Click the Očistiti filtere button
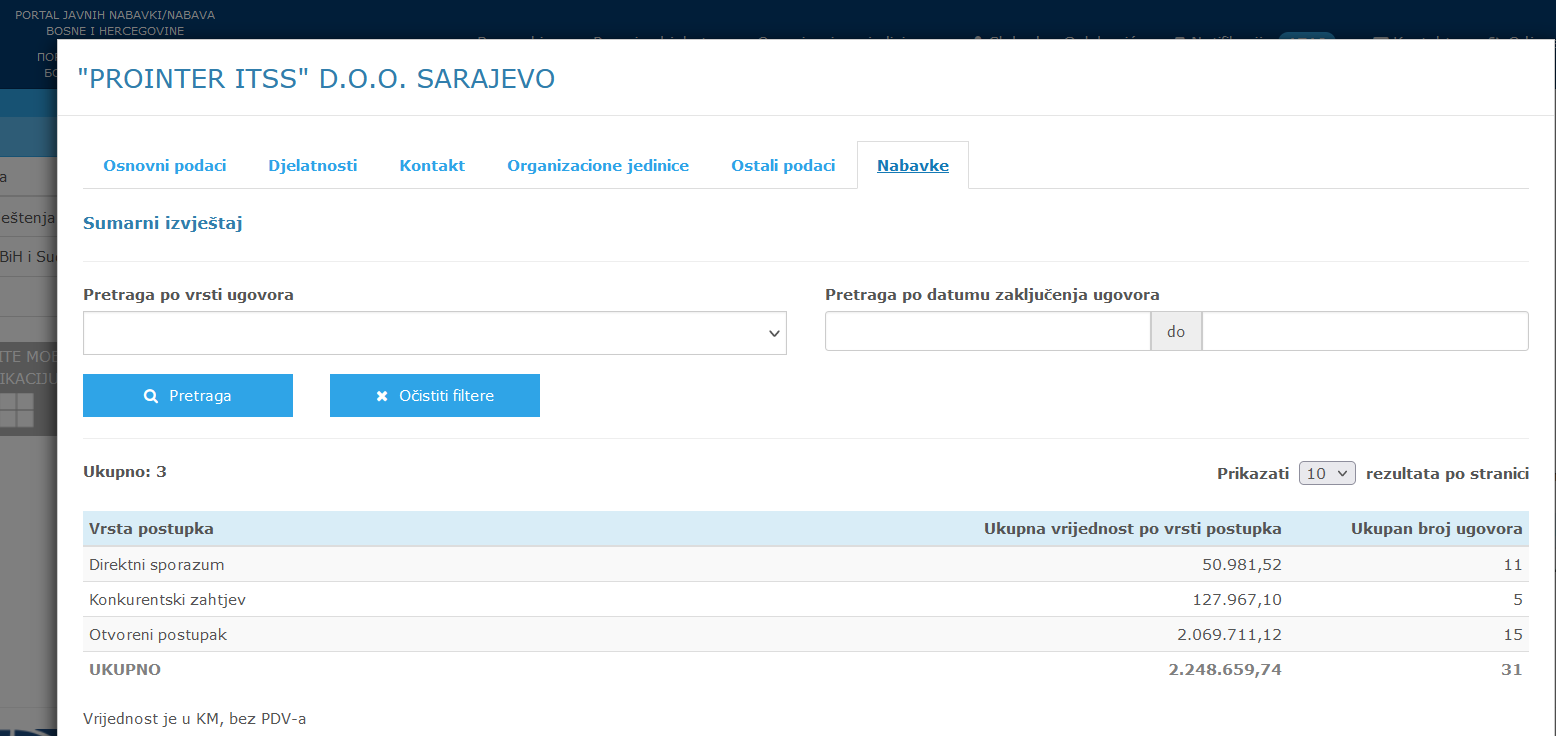Screen dimensions: 1556x736 (x=435, y=395)
